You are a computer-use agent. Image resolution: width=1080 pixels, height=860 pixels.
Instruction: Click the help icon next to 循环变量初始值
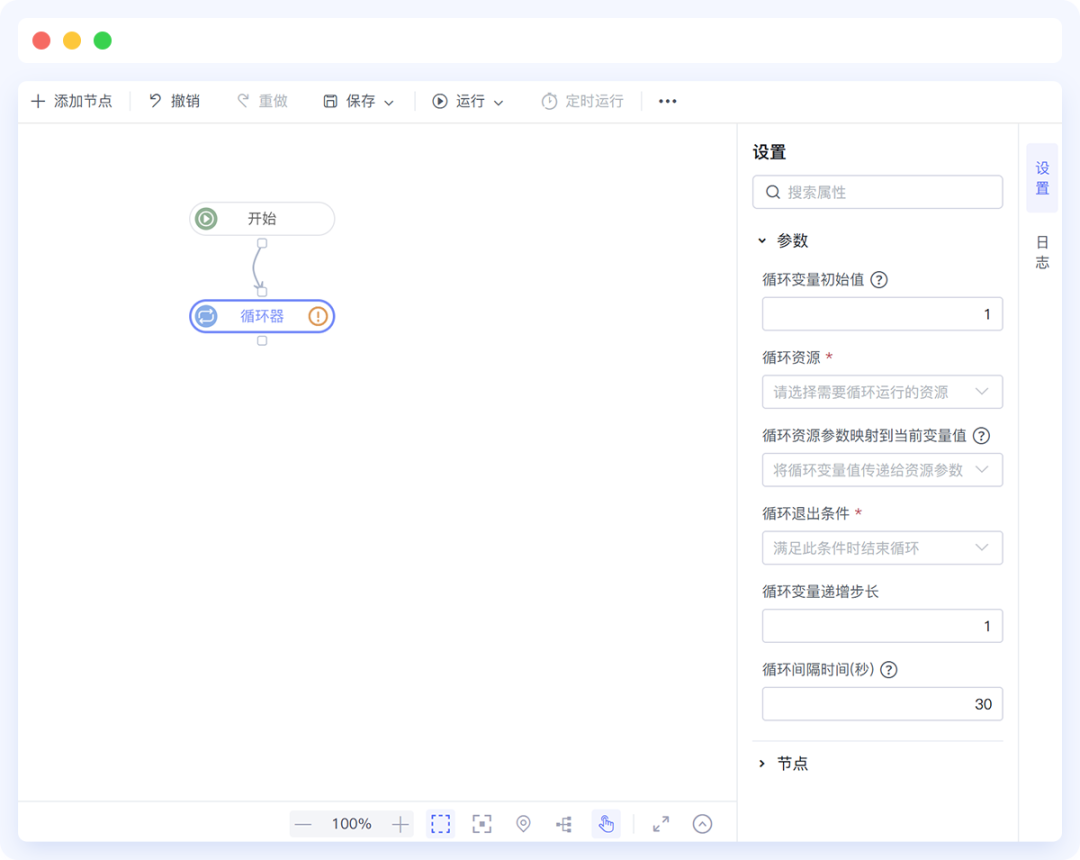click(879, 279)
